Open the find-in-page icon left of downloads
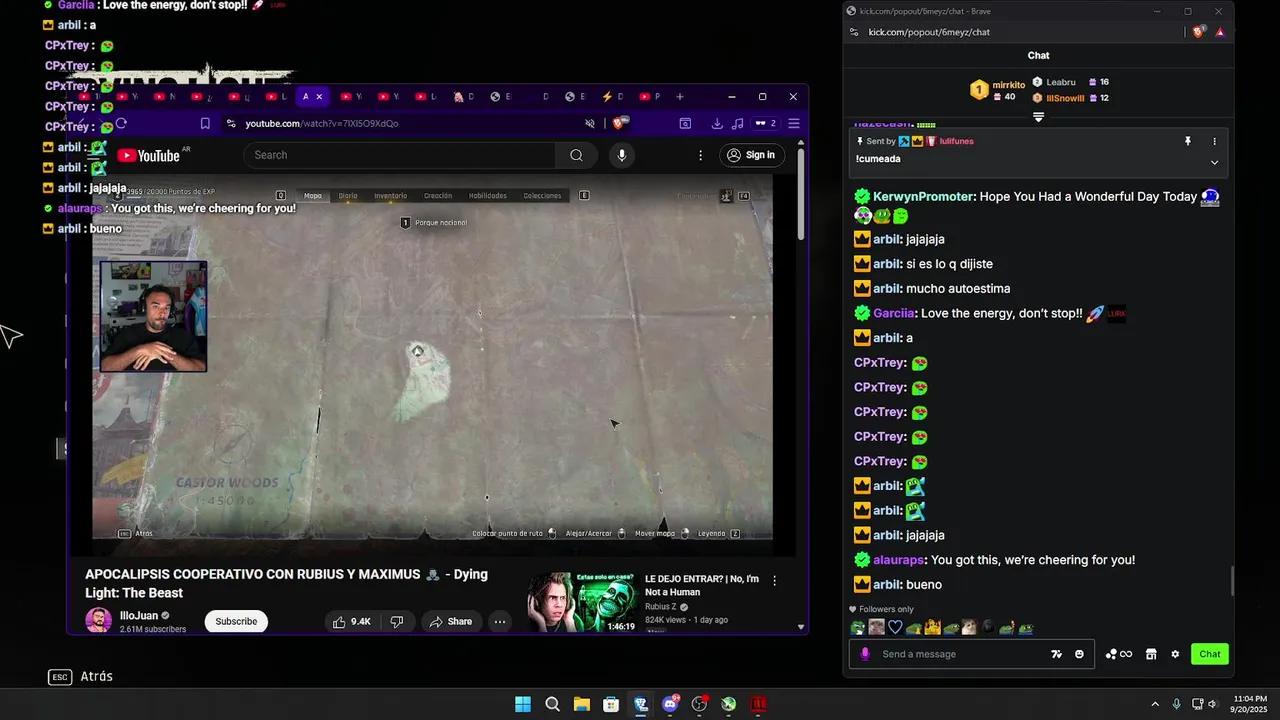 pyautogui.click(x=685, y=124)
